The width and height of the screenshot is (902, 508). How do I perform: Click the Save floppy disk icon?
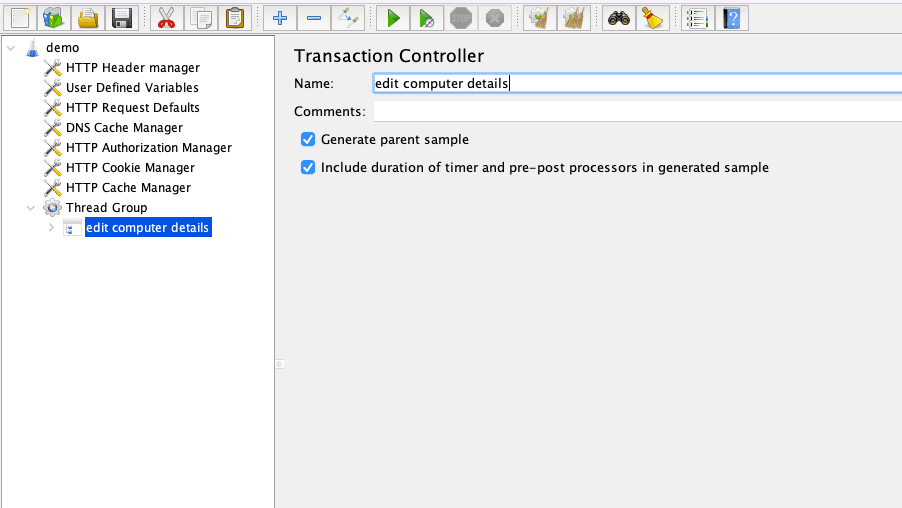click(122, 18)
